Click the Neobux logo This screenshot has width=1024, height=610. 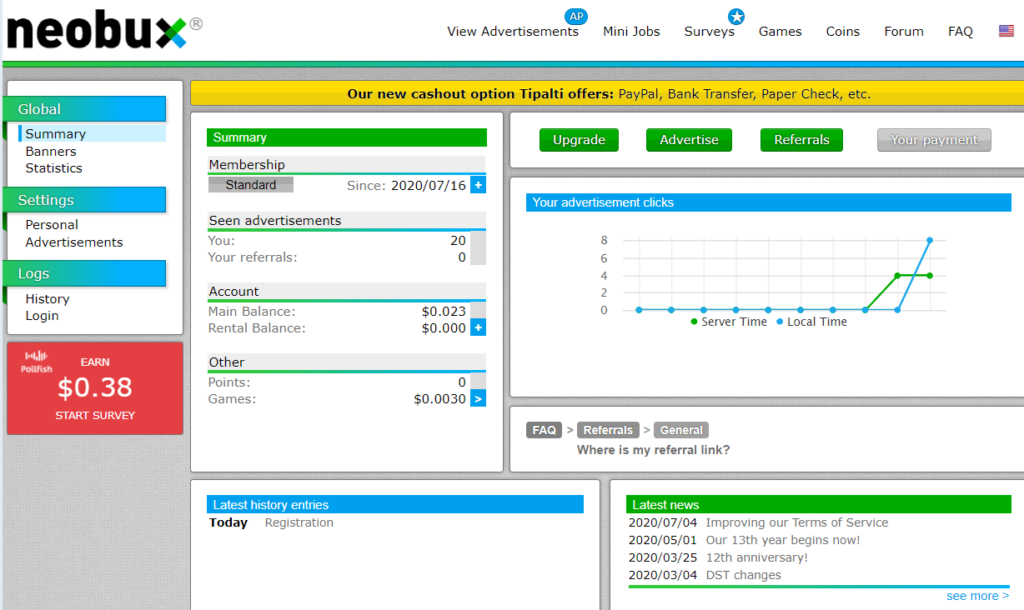104,29
